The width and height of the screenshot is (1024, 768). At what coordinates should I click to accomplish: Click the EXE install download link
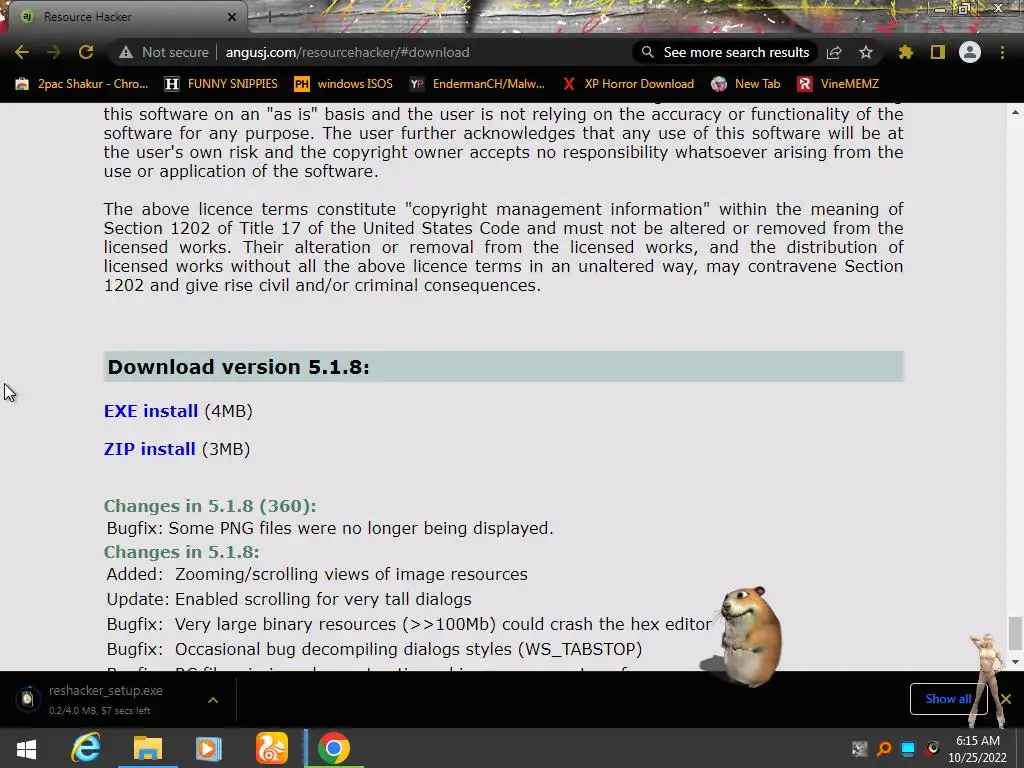(x=151, y=411)
